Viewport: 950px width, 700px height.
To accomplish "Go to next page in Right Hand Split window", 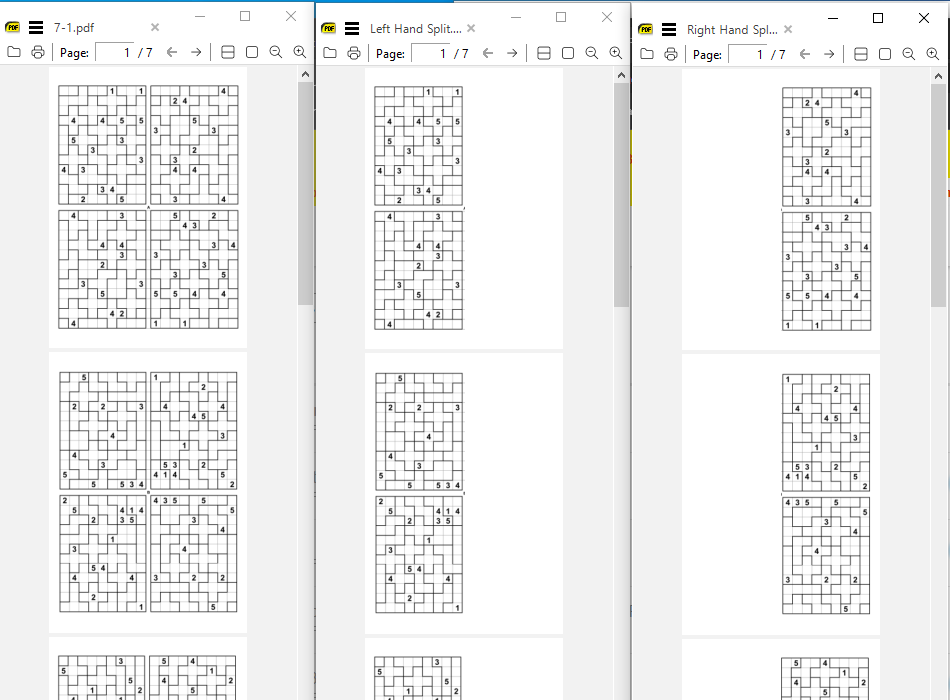I will [x=829, y=55].
